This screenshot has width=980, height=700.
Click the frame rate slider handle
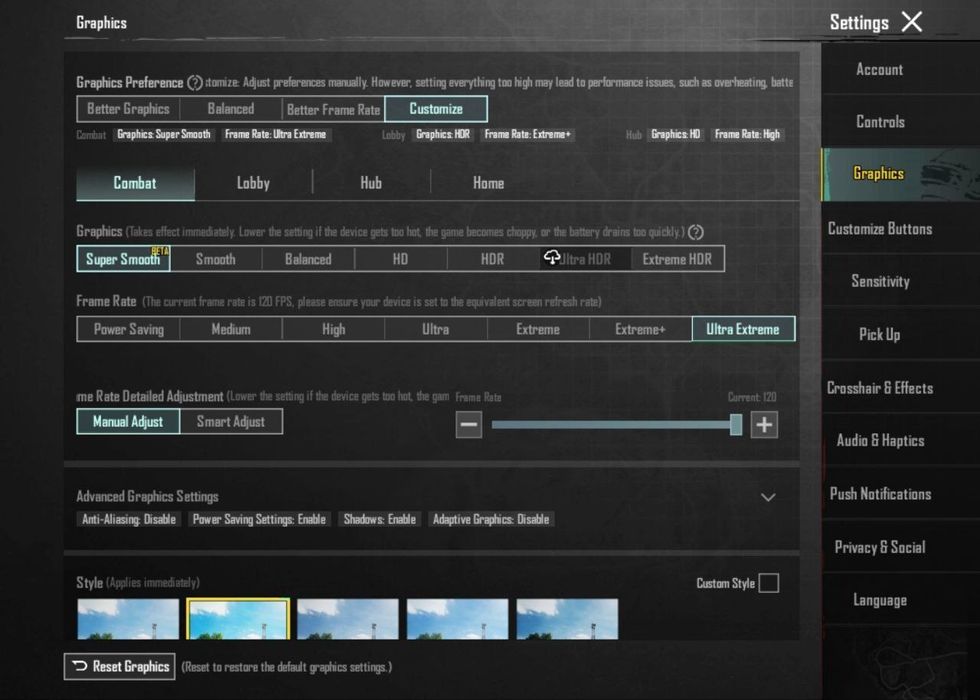736,425
